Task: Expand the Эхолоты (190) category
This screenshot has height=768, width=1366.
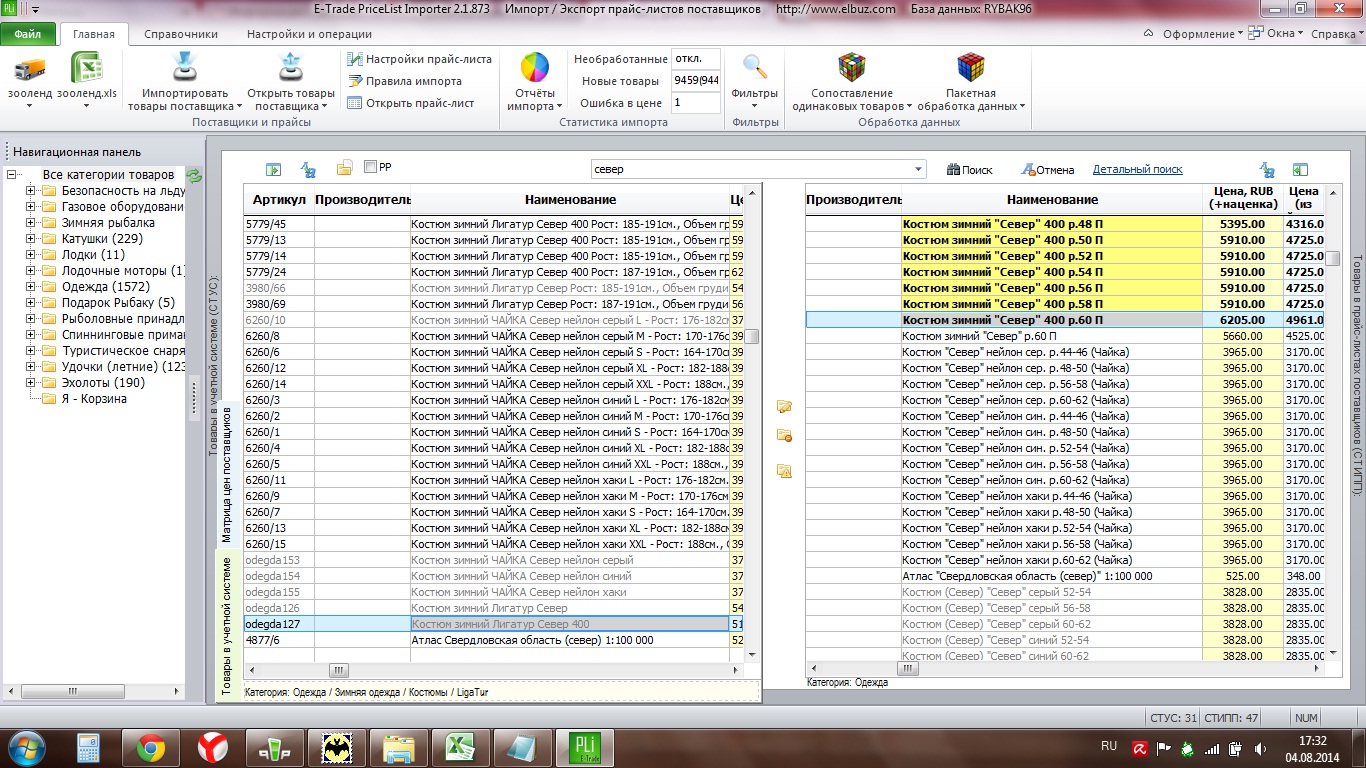Action: (30, 383)
